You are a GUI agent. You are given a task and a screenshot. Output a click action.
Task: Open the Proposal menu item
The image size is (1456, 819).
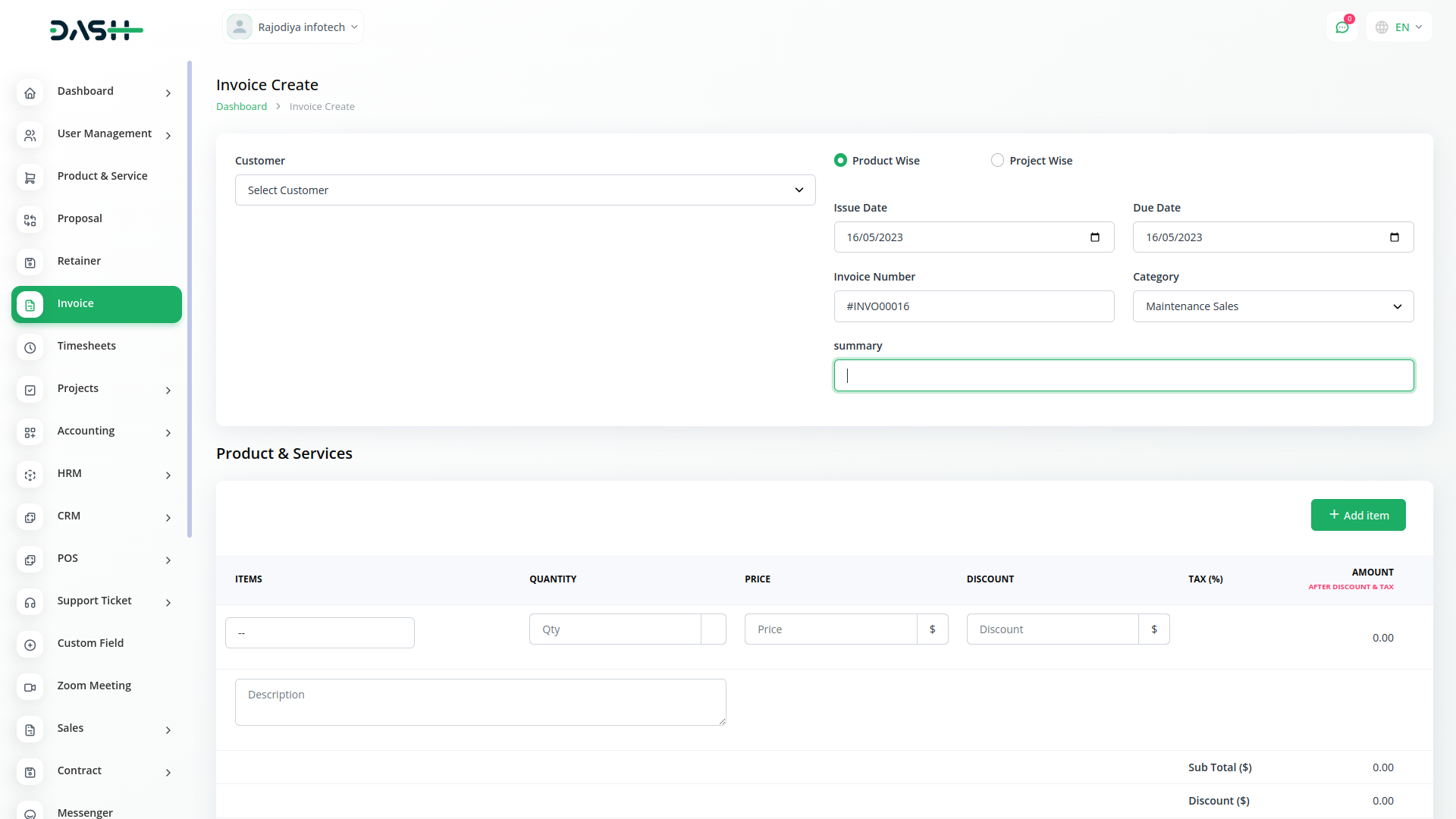pyautogui.click(x=80, y=218)
